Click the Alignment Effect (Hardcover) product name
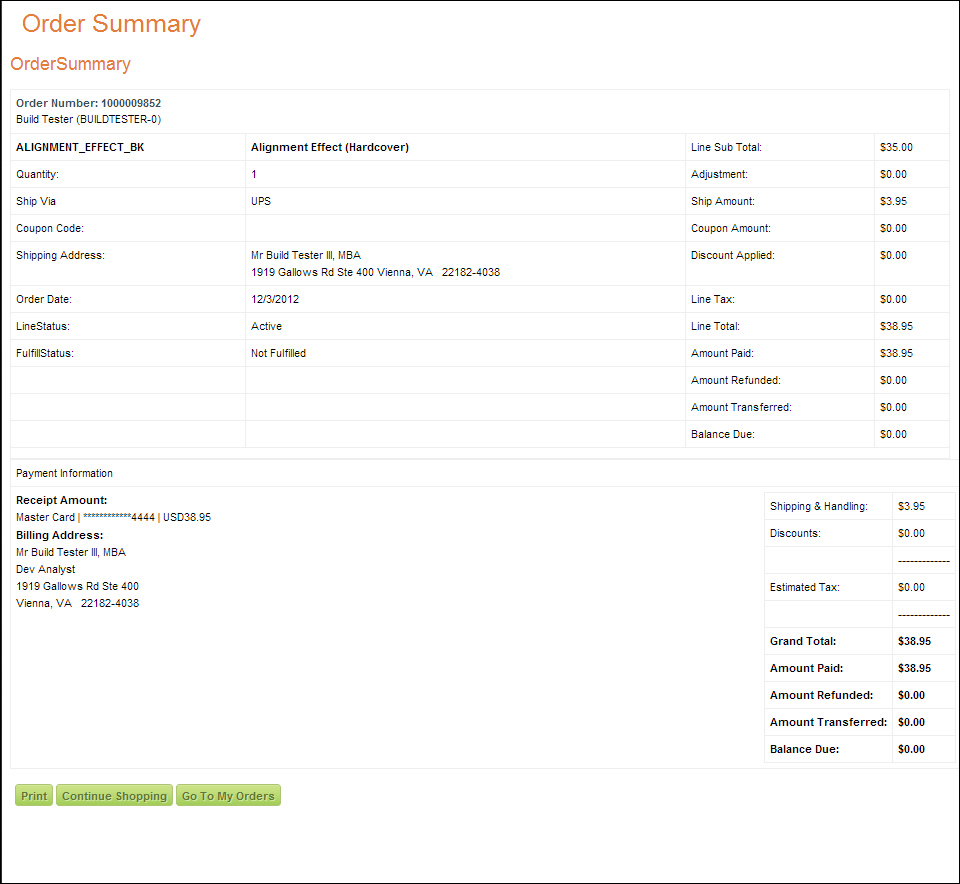 329,147
